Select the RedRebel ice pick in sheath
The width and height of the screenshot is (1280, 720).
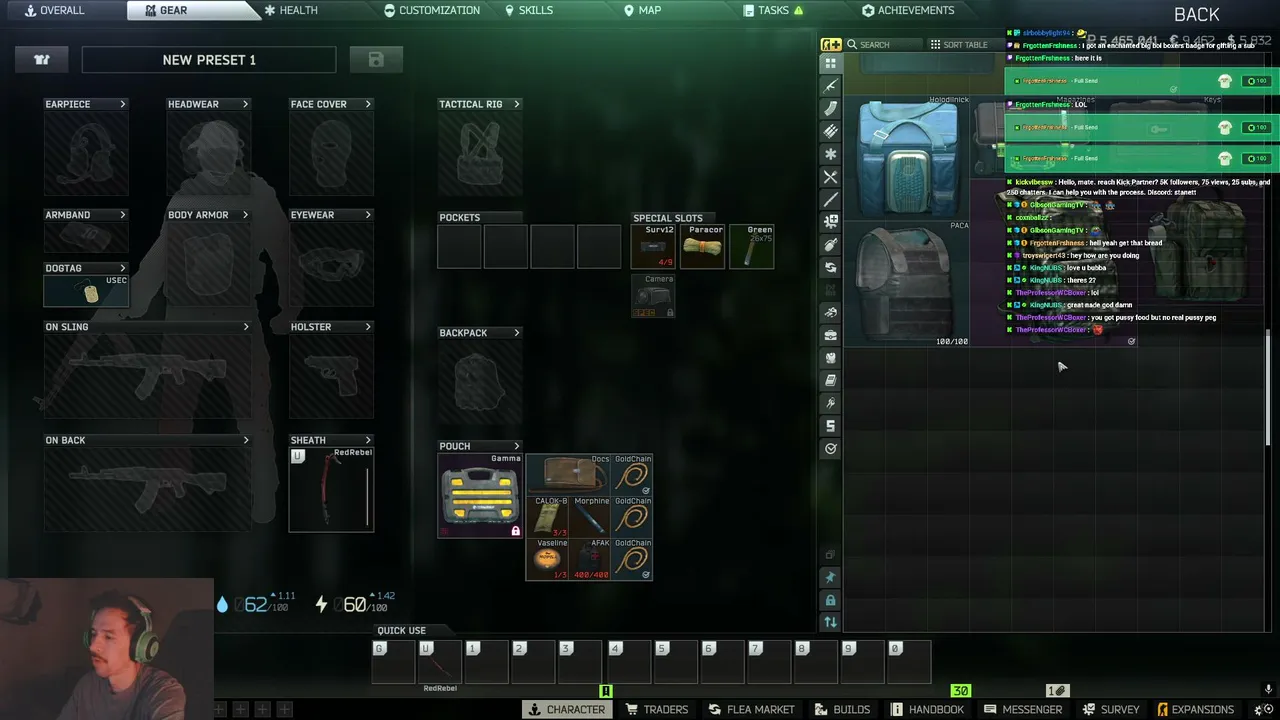click(x=331, y=489)
